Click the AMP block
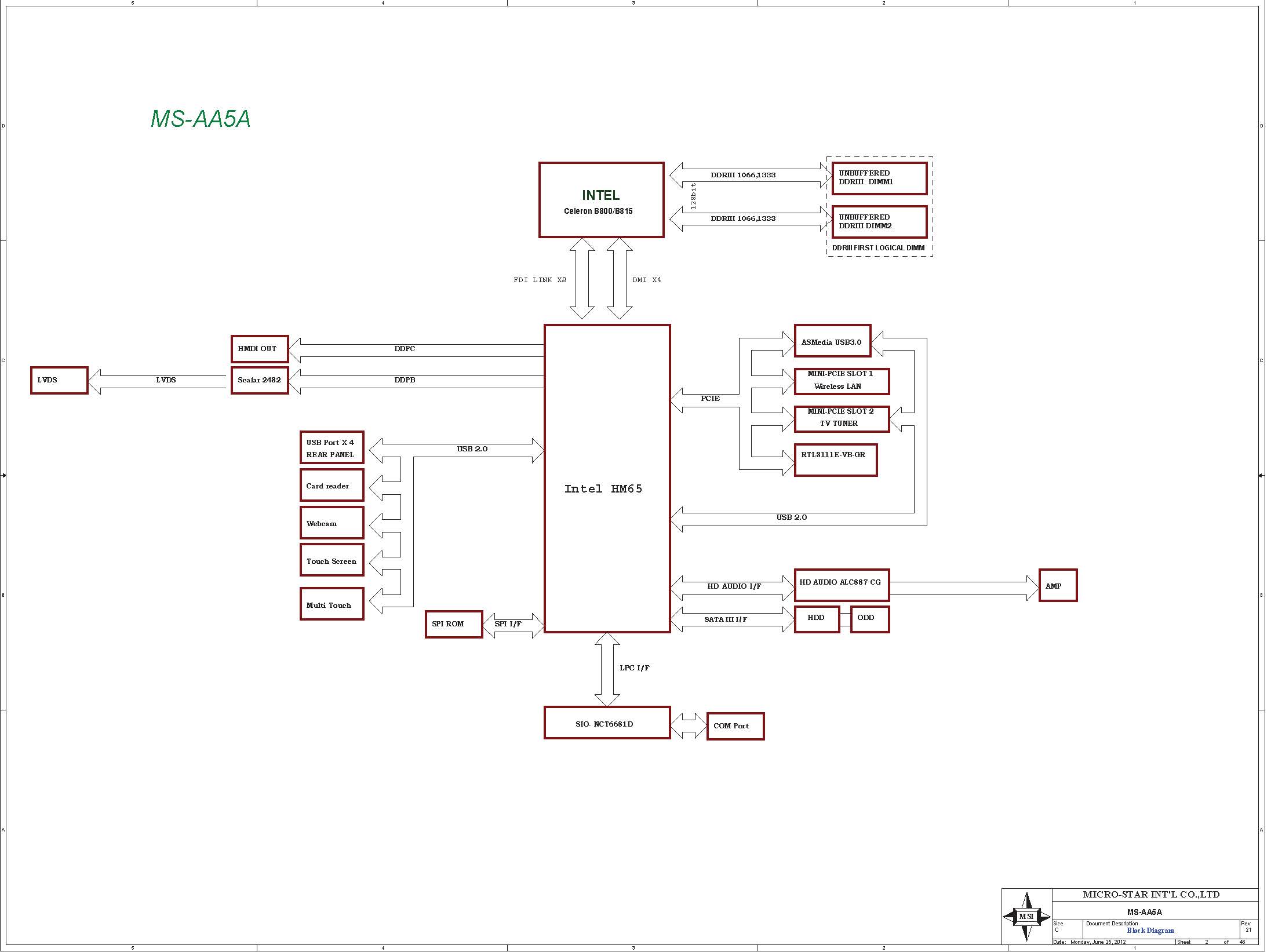The image size is (1271, 952). (x=1057, y=585)
